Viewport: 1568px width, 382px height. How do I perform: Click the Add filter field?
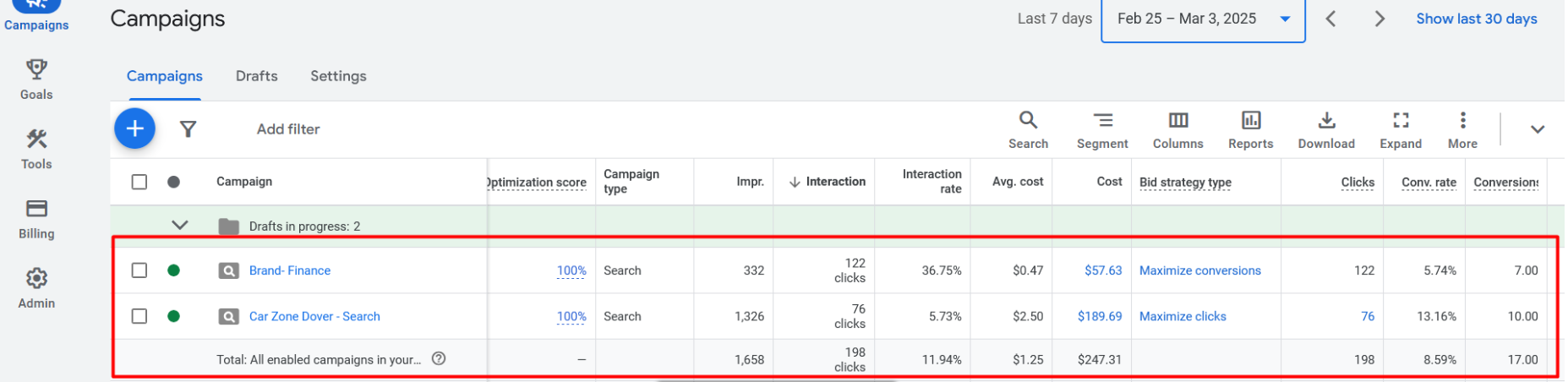coord(288,129)
